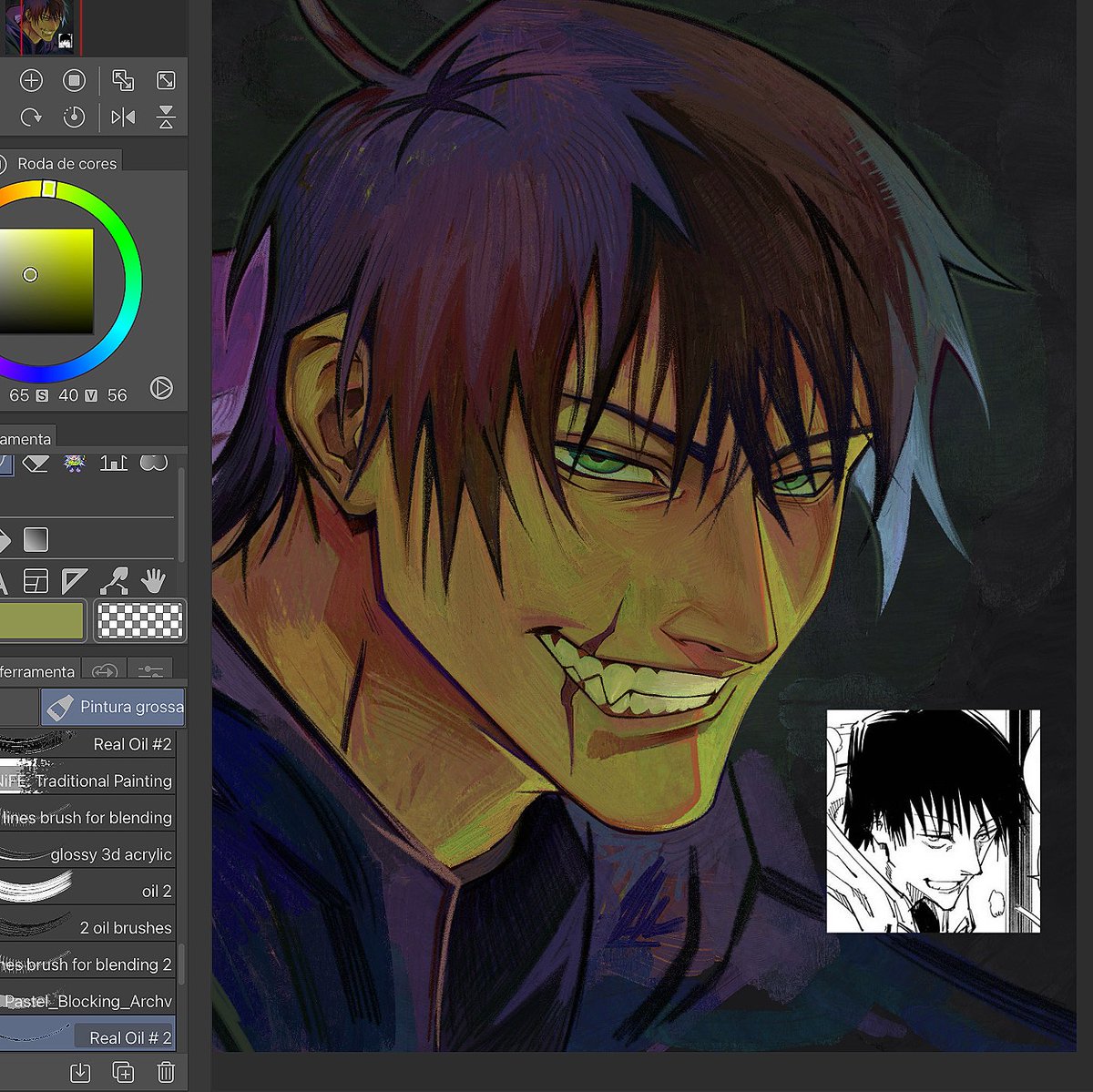Select the Pintura grossa sub tool group
The width and height of the screenshot is (1093, 1092).
[113, 707]
